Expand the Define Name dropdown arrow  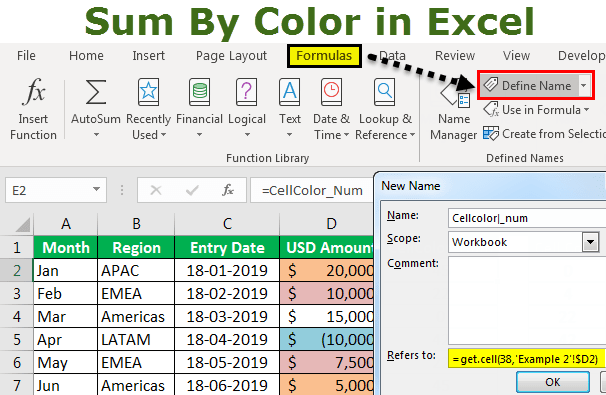click(x=584, y=85)
